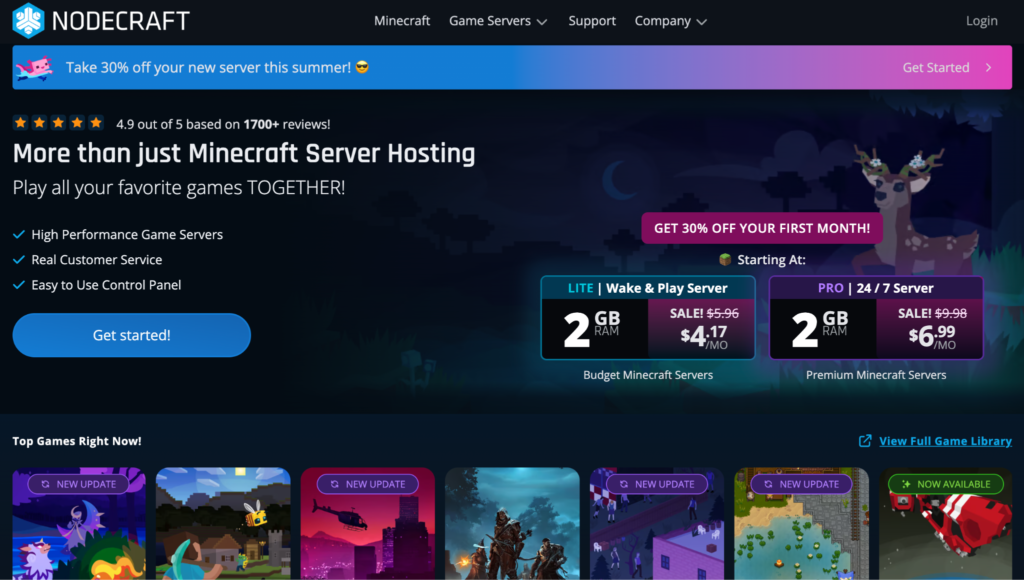Click the blue Get started! button
The image size is (1024, 580).
(131, 335)
